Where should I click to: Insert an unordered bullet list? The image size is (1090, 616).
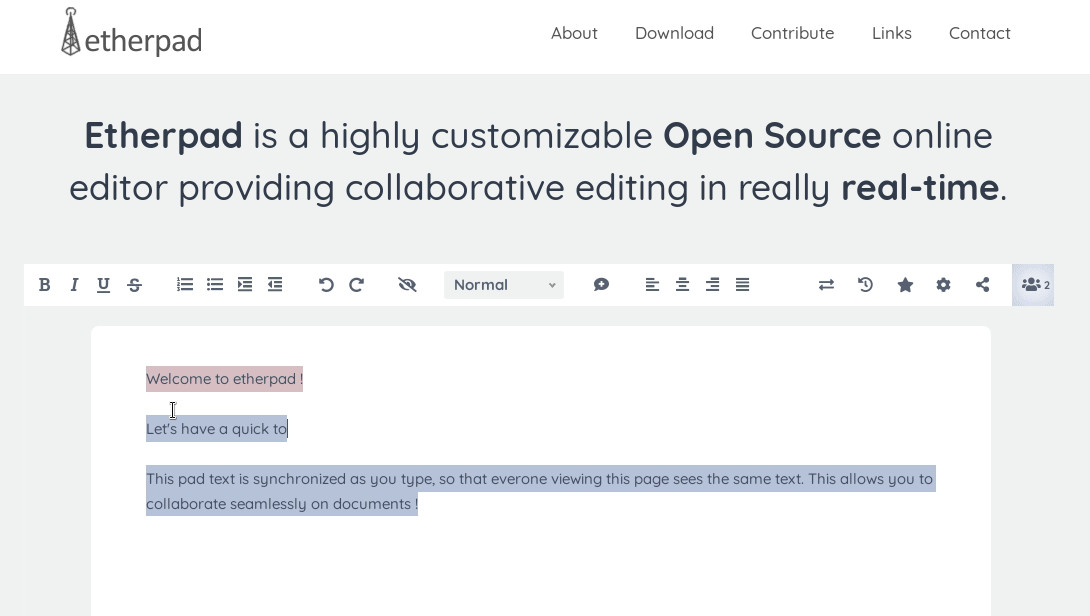pos(215,285)
